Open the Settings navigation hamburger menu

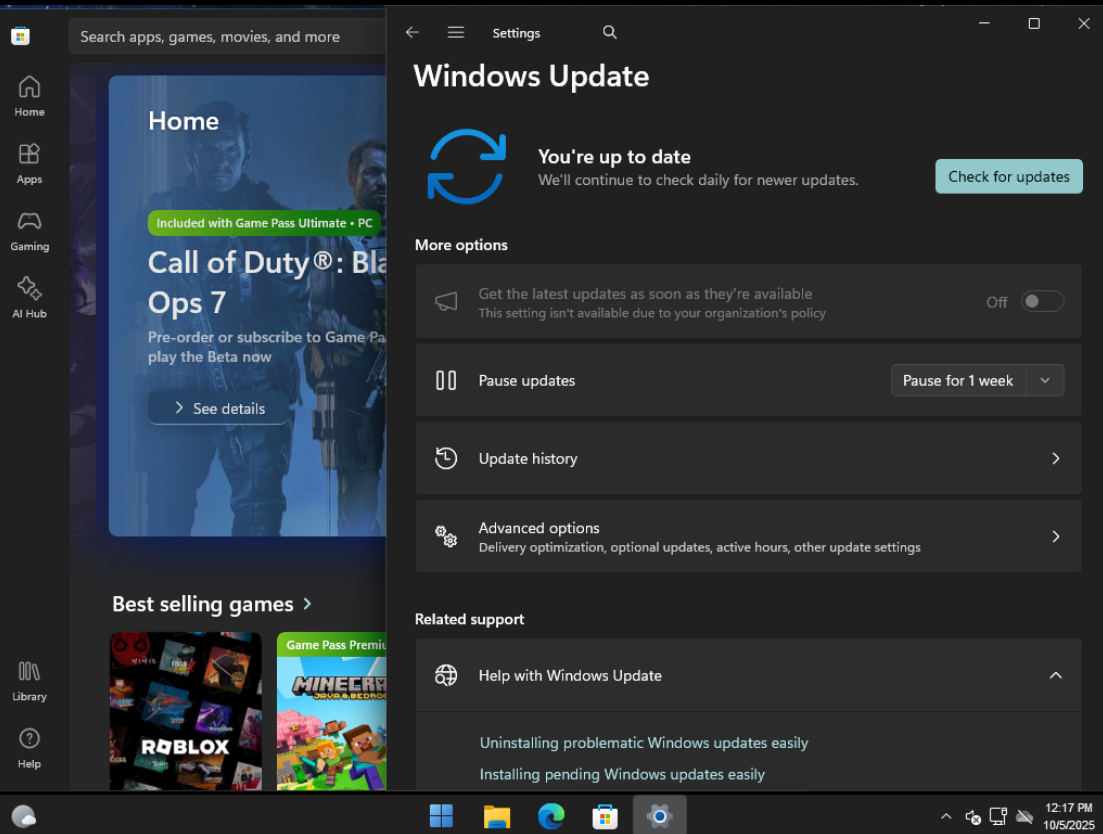[x=456, y=32]
